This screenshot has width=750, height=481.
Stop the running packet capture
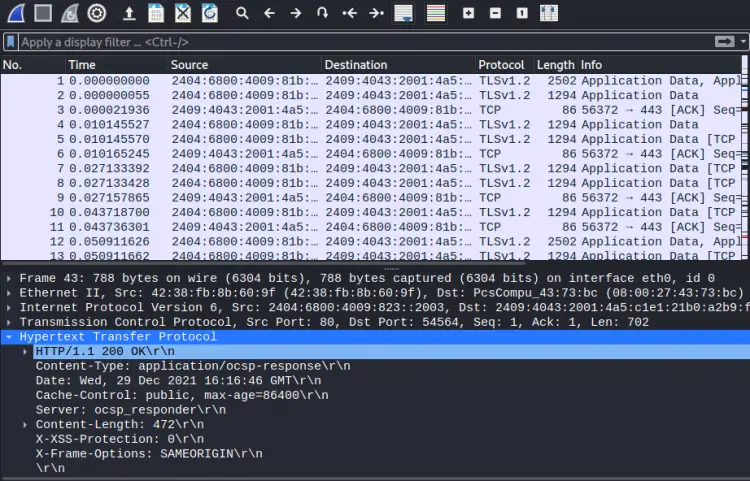coord(43,13)
